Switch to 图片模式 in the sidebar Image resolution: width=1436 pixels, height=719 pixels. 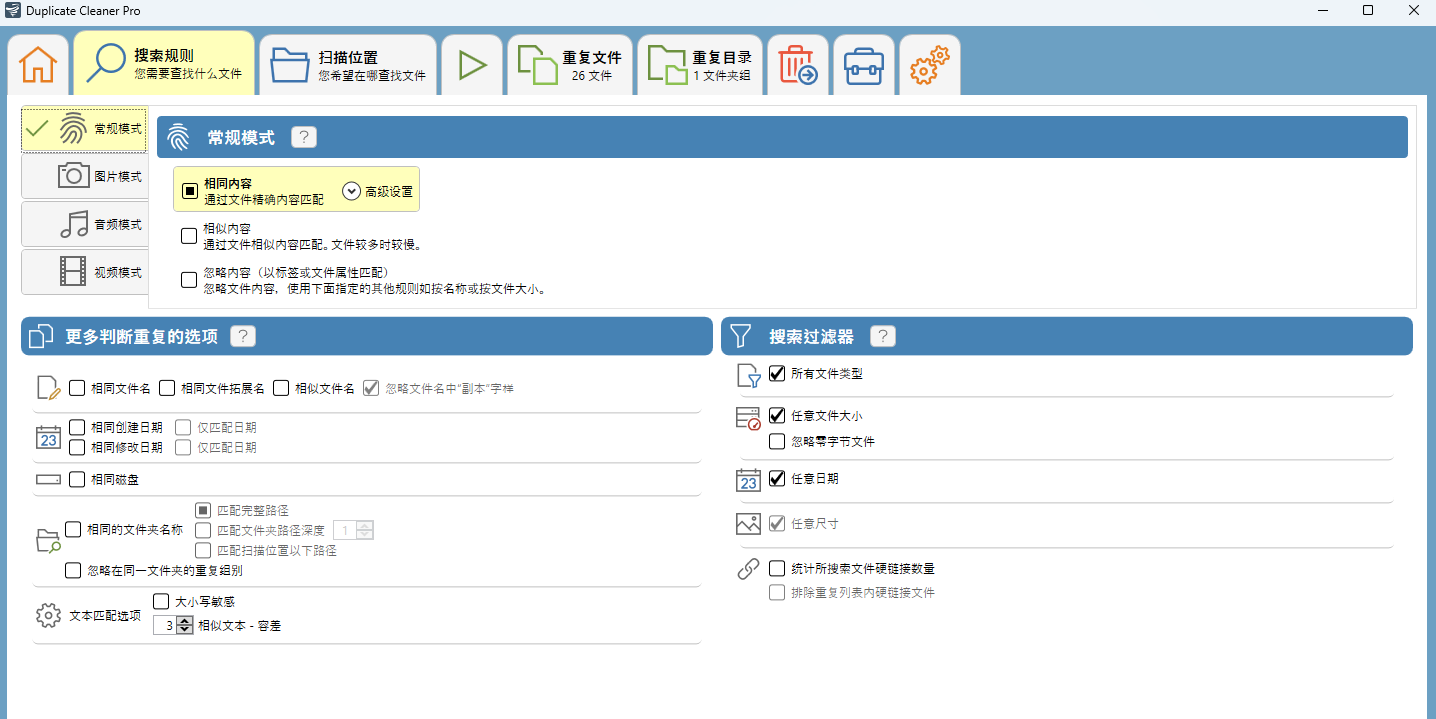coord(83,176)
